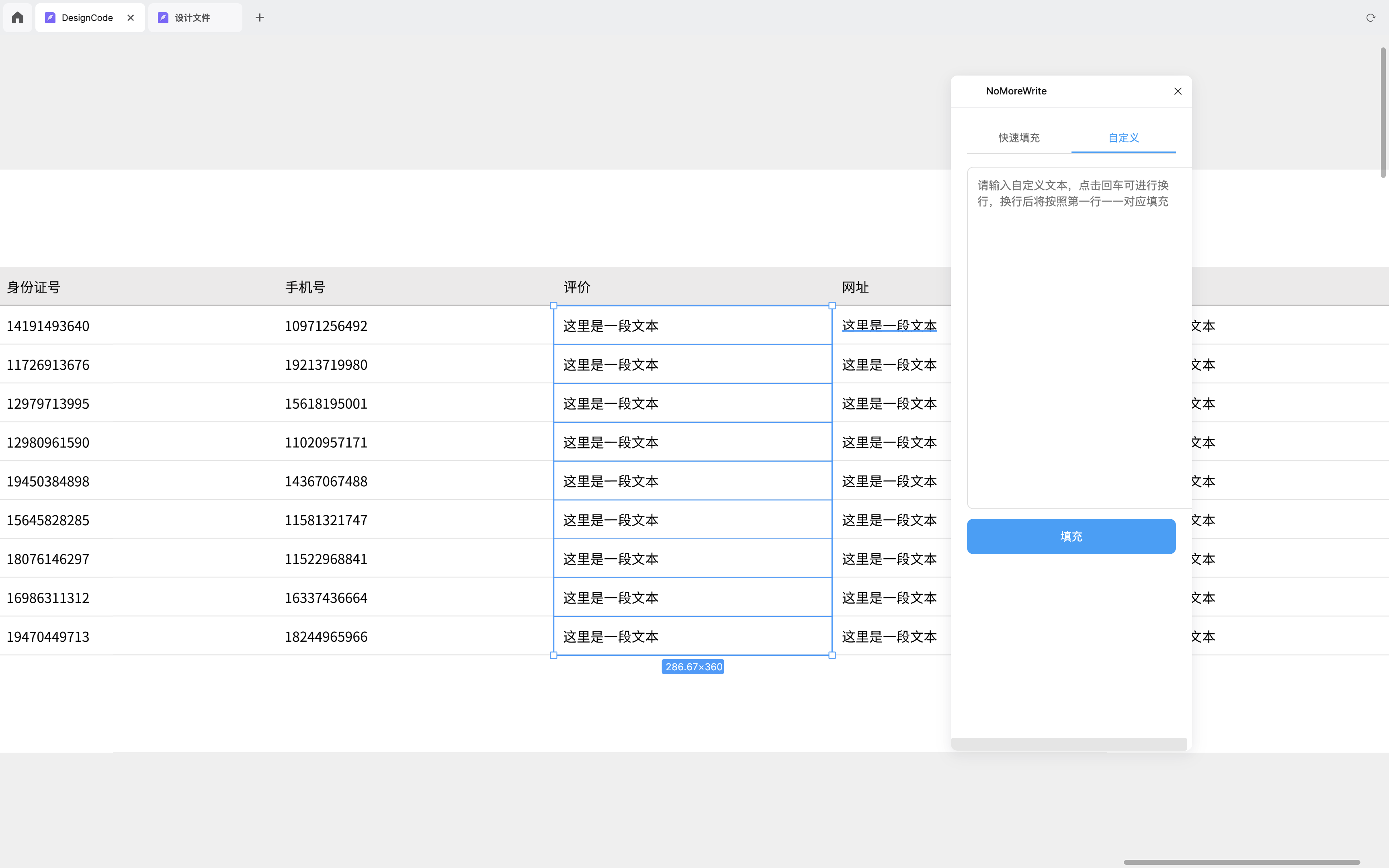Close the DesignCode tab
This screenshot has width=1389, height=868.
131,18
